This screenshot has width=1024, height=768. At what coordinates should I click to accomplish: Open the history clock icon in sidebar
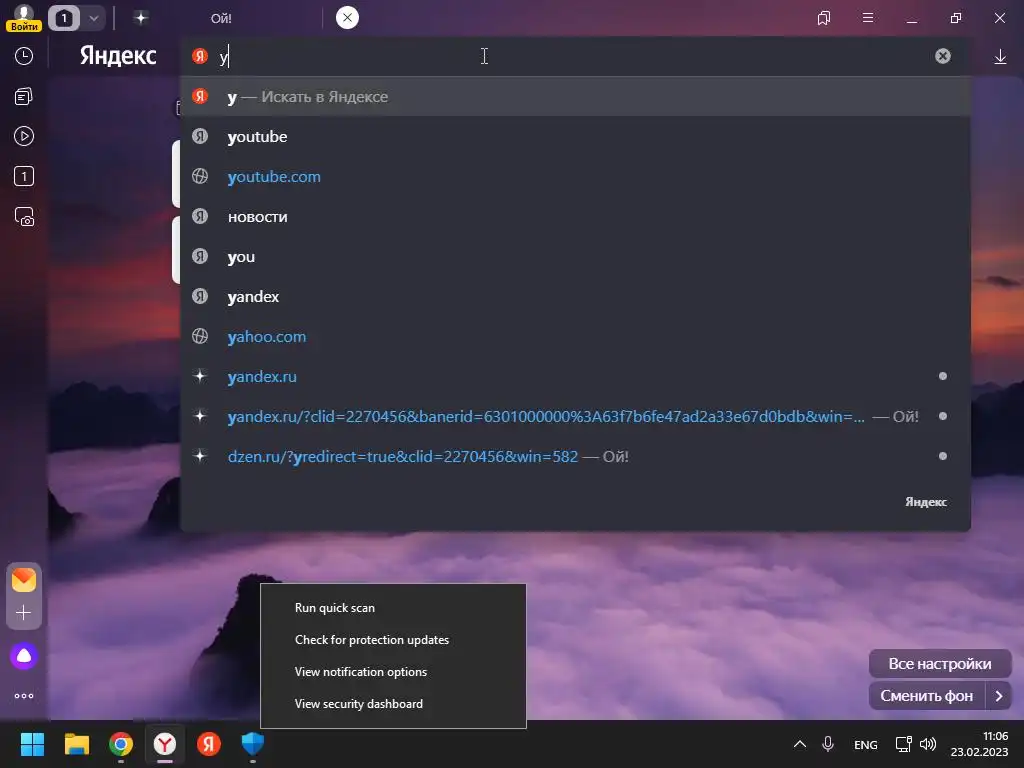(x=24, y=56)
